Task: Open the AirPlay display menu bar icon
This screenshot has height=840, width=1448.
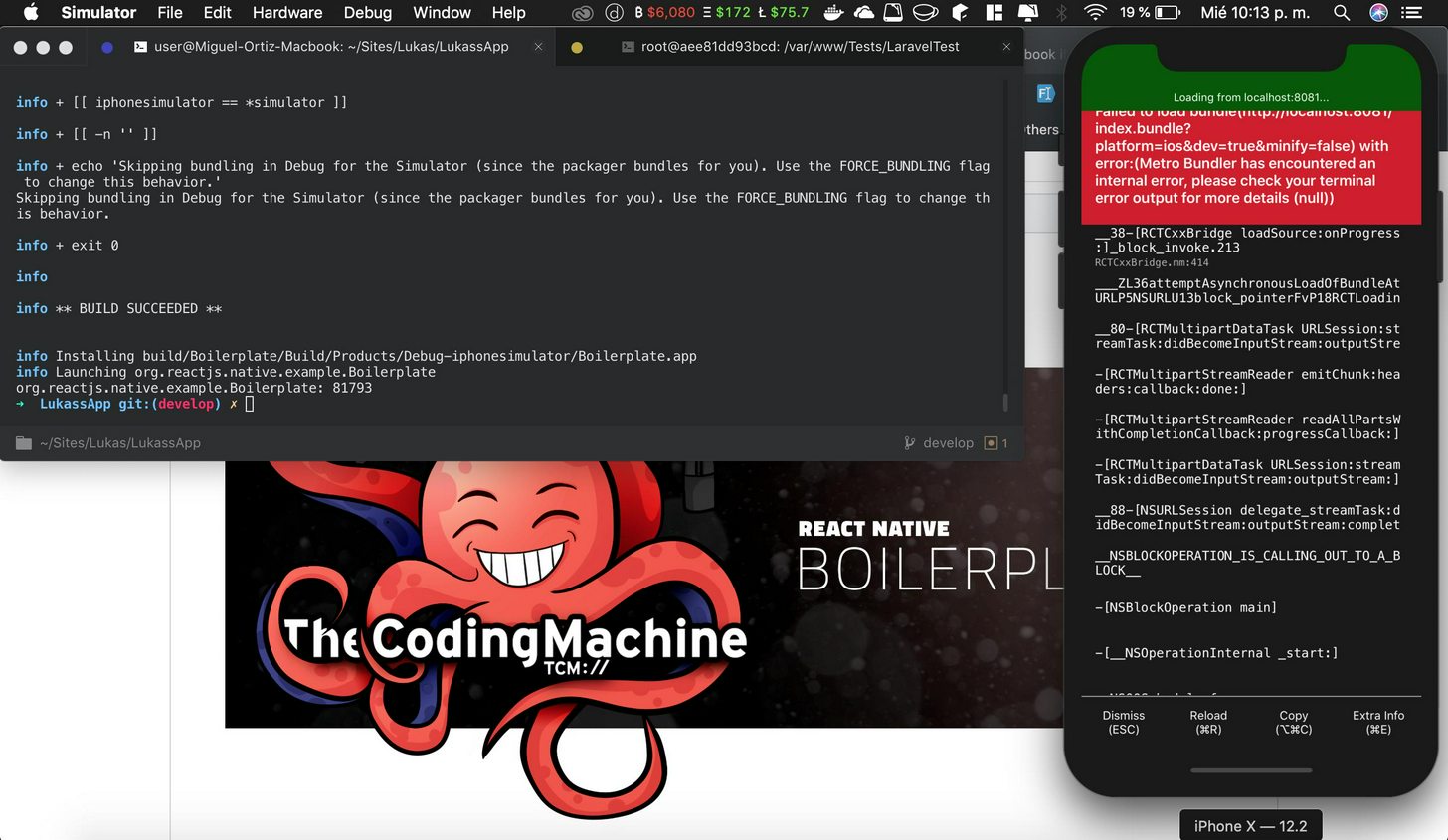Action: point(1027,13)
